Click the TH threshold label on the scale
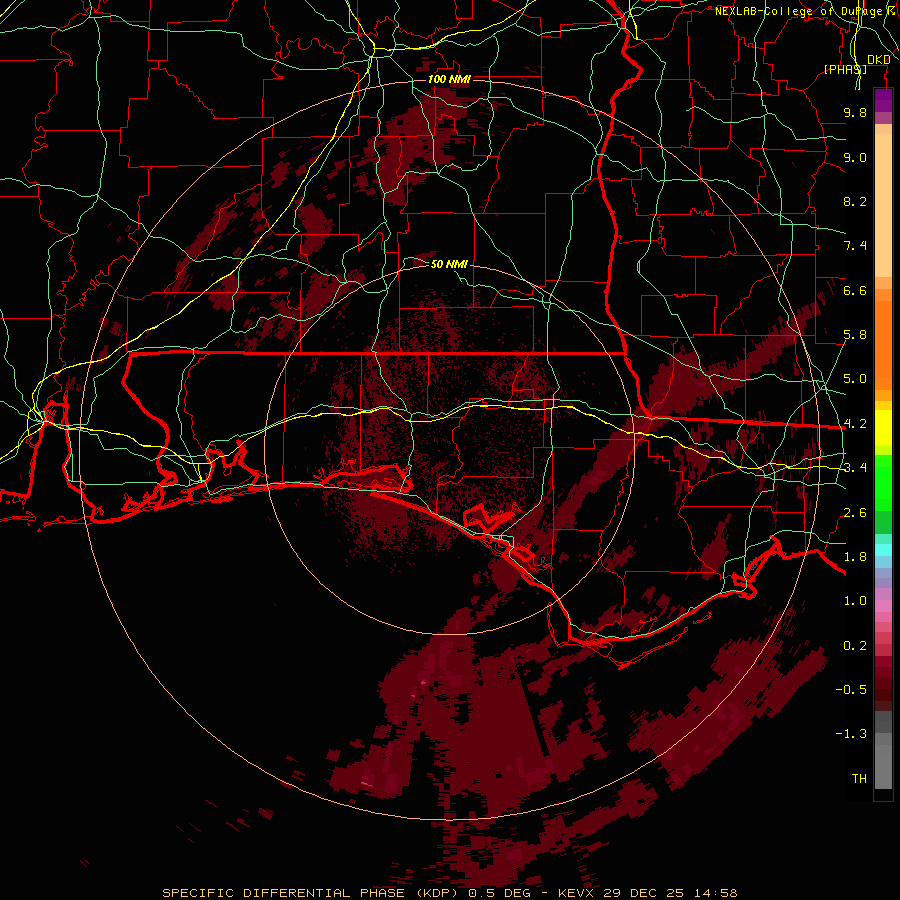This screenshot has width=900, height=900. point(859,779)
